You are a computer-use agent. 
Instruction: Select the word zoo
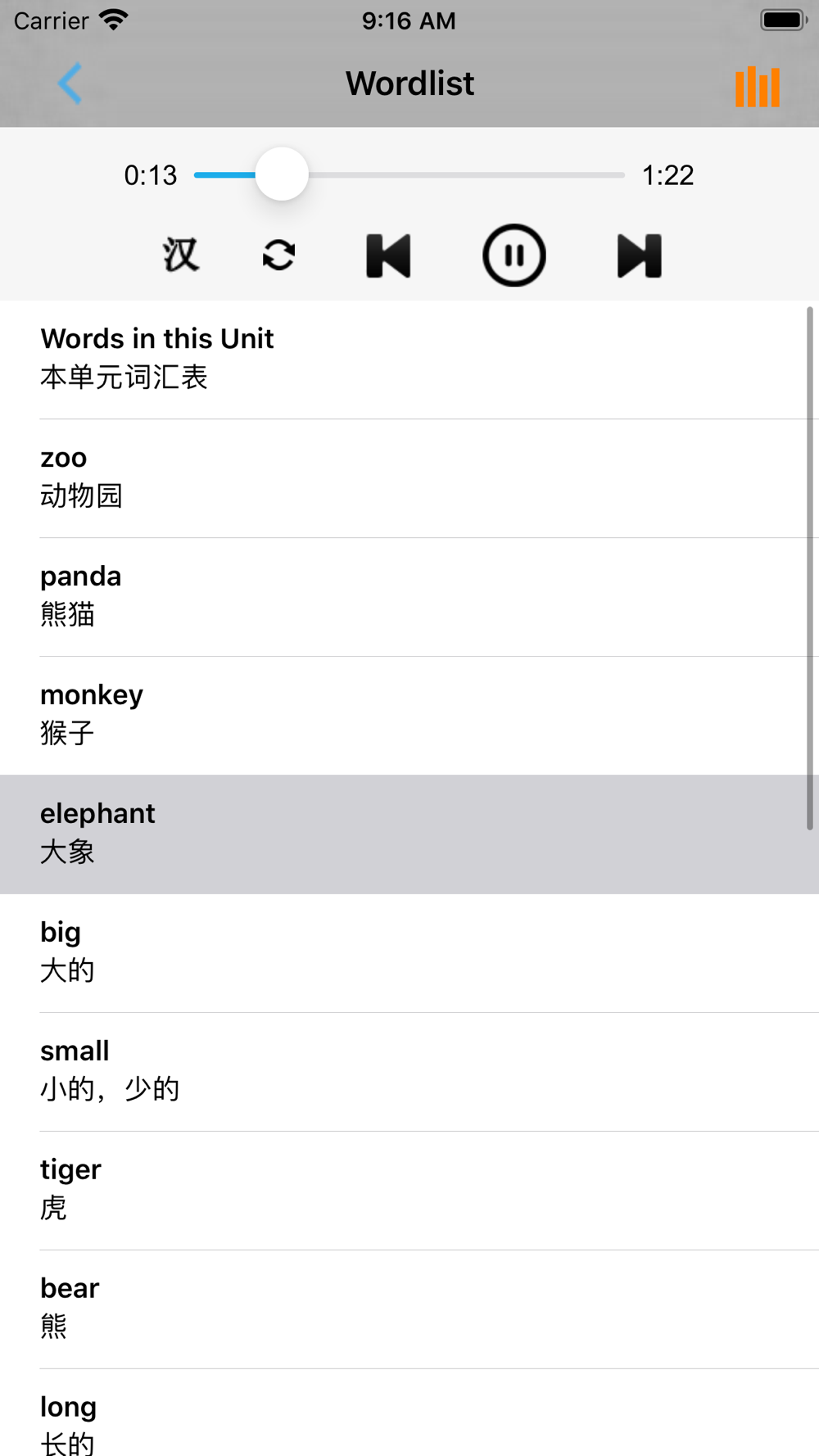coord(409,478)
